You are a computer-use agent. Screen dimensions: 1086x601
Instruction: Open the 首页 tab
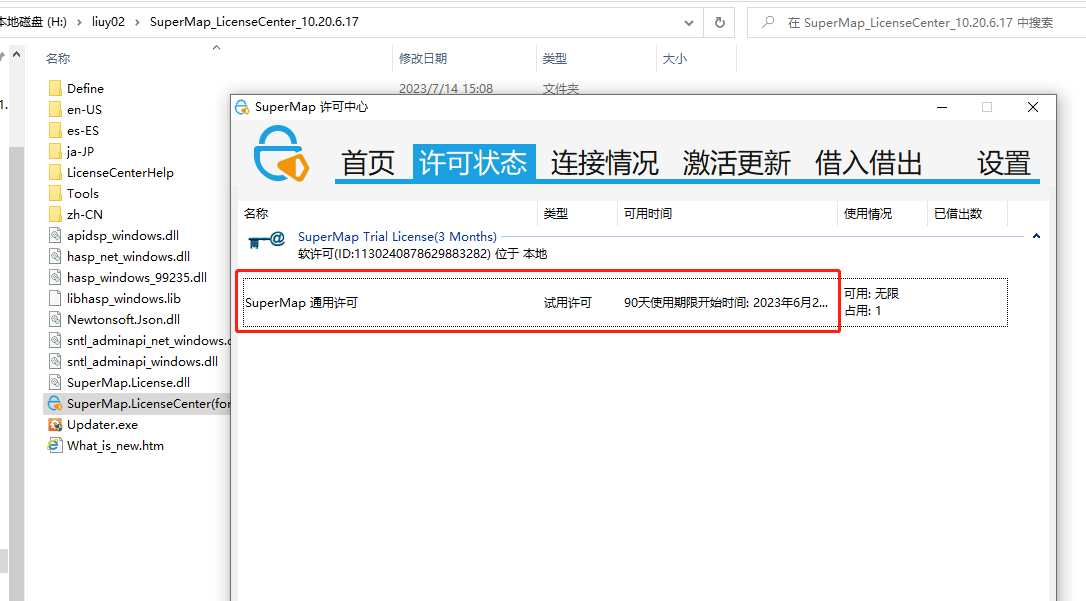point(368,163)
